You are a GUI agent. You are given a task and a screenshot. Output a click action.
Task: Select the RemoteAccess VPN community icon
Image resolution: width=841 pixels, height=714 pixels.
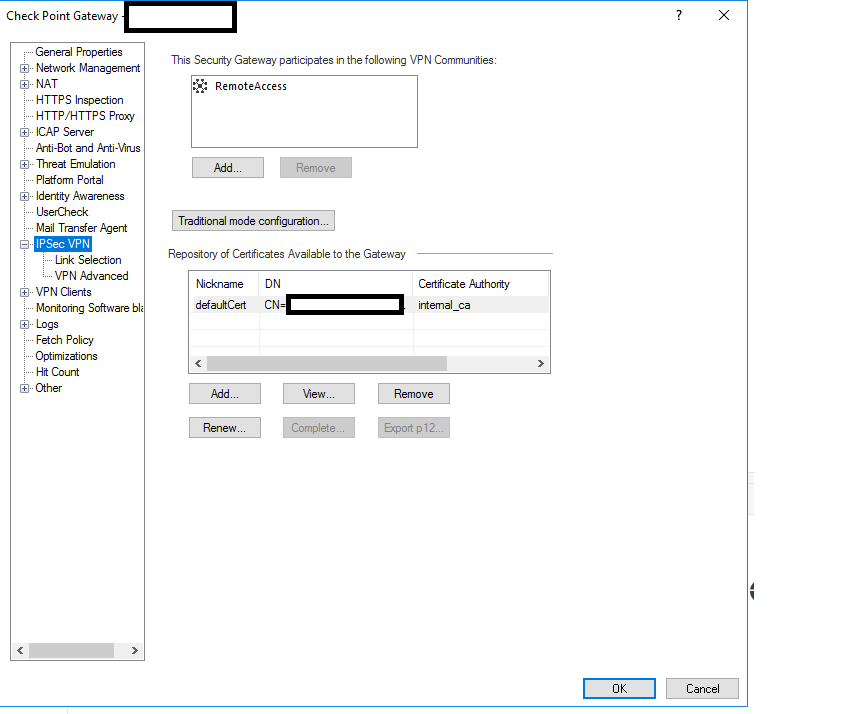pos(200,86)
